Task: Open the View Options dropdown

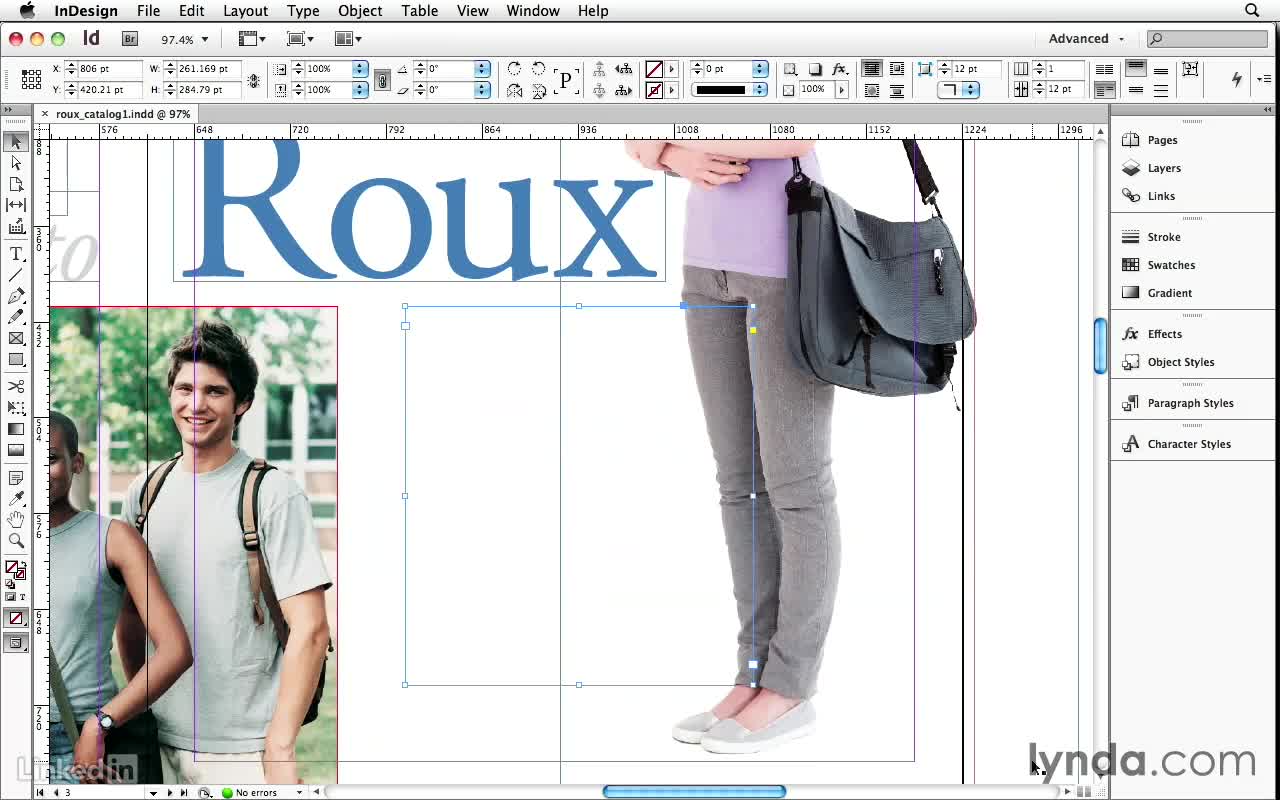Action: (253, 39)
